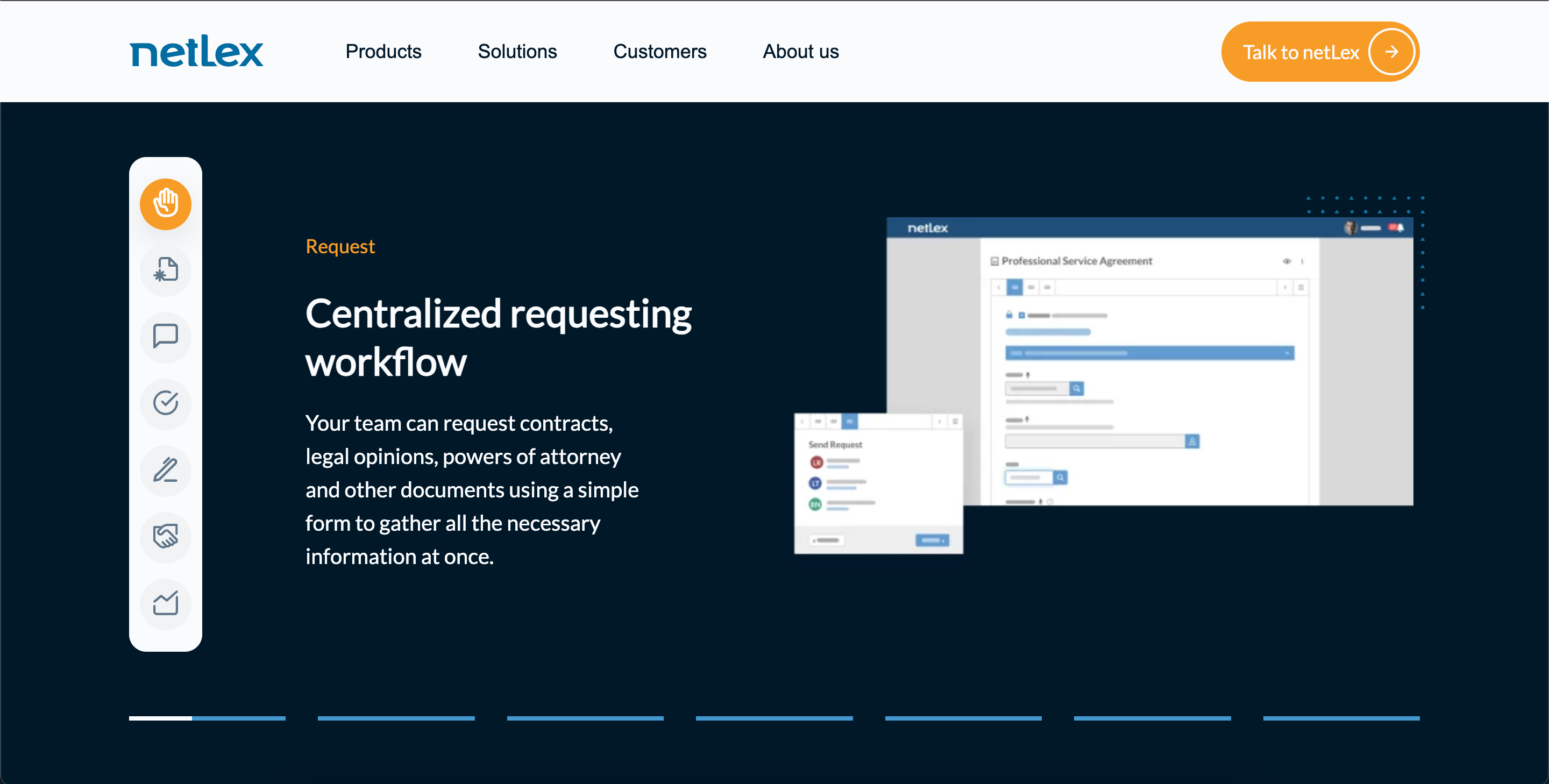Open the Customers menu

click(659, 52)
